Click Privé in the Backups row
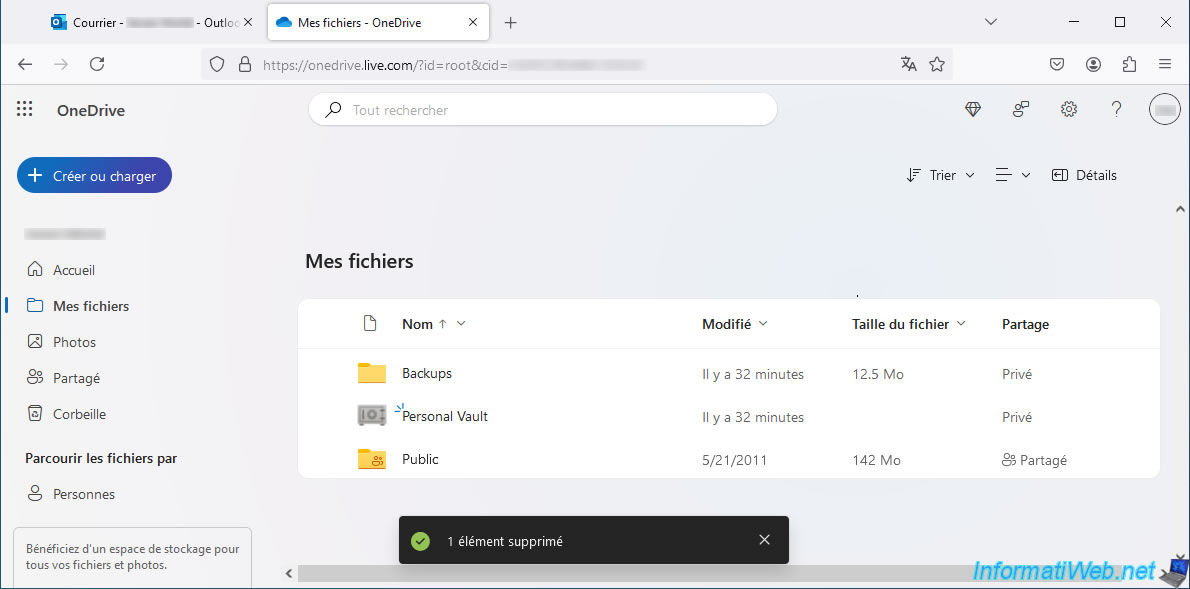 (1017, 374)
